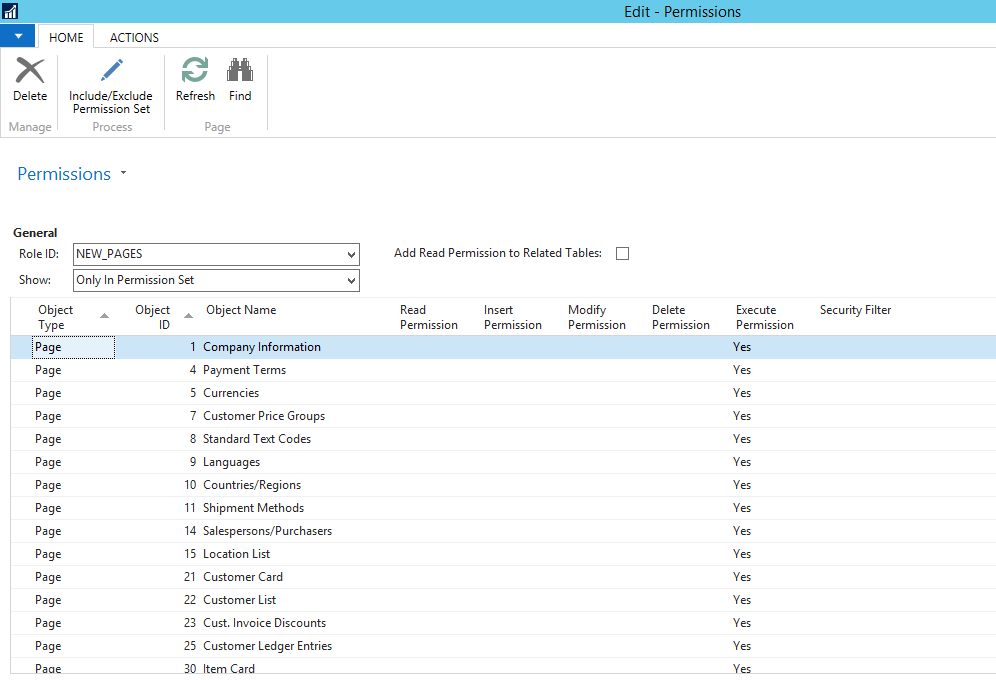
Task: Click the Security Filter column header
Action: pyautogui.click(x=855, y=310)
